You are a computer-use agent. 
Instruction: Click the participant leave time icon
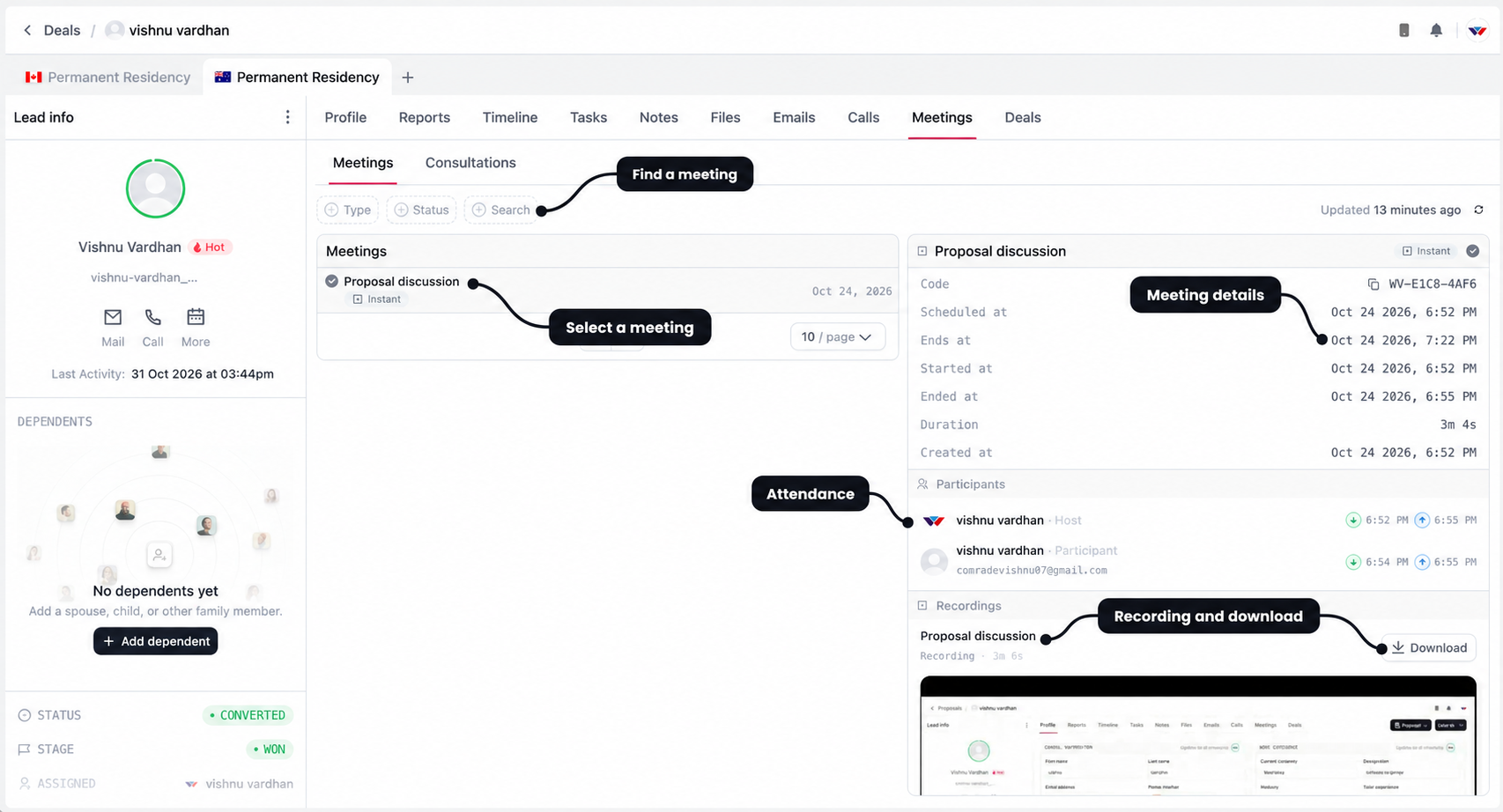1422,562
